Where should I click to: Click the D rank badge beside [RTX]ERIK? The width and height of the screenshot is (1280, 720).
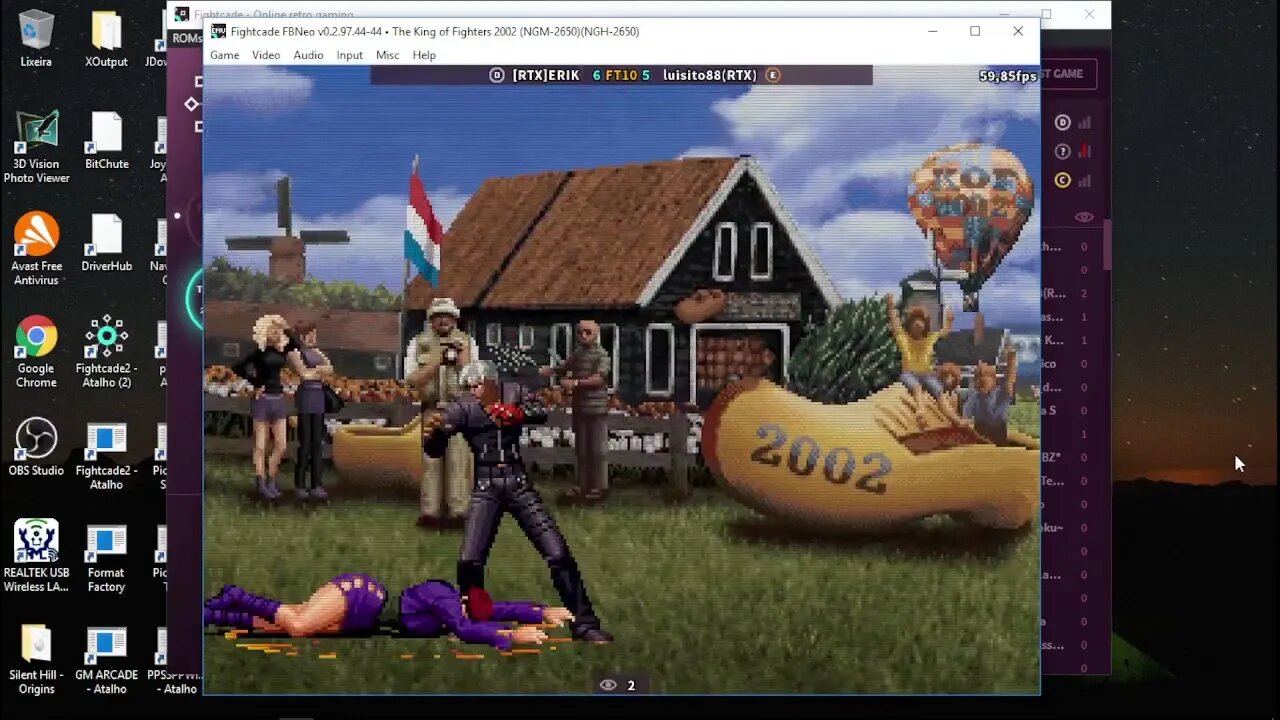coord(497,75)
